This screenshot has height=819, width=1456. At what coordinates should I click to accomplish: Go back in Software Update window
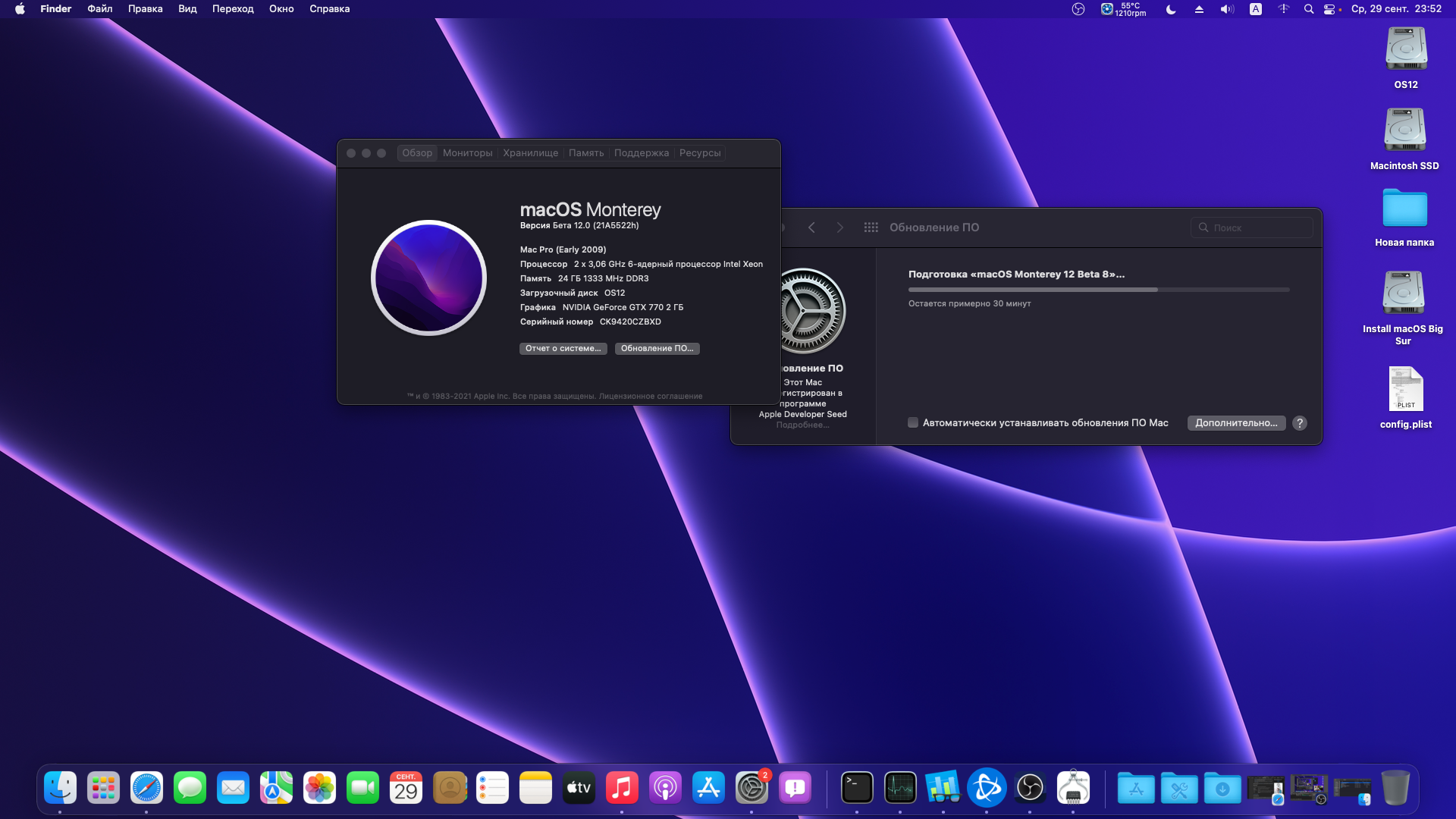point(811,227)
